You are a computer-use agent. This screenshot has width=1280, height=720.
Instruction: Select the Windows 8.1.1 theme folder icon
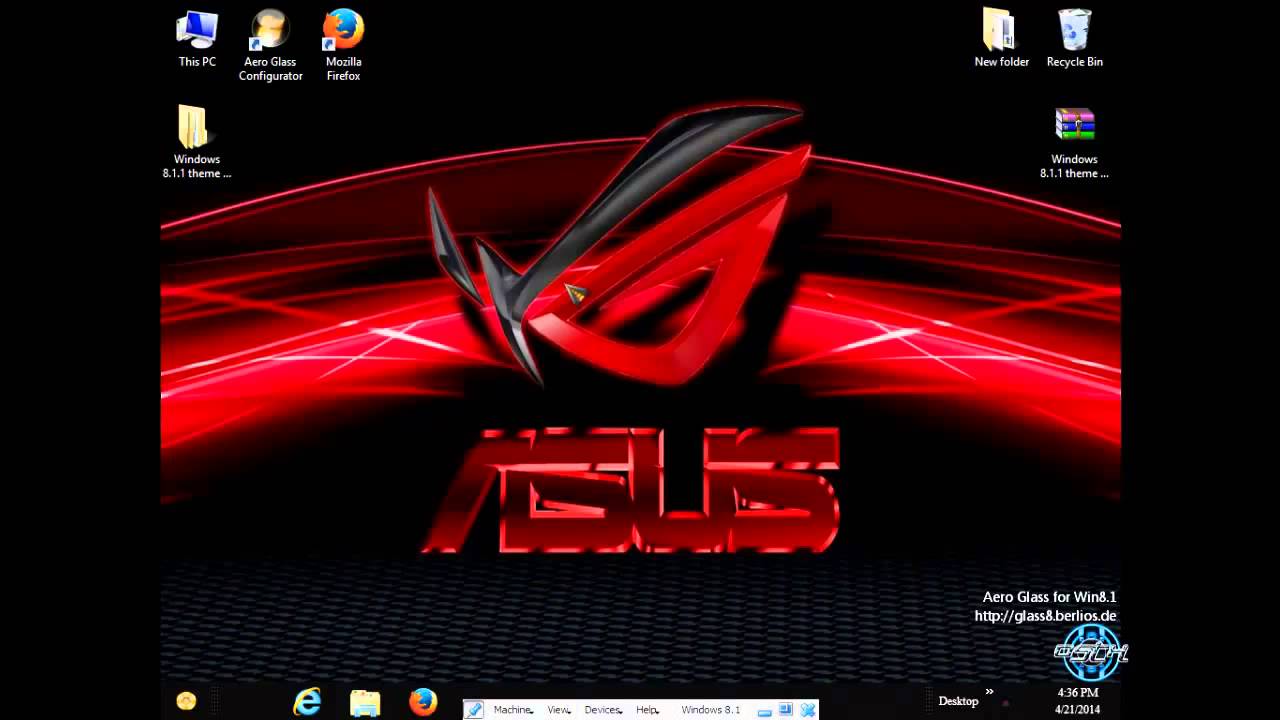197,142
